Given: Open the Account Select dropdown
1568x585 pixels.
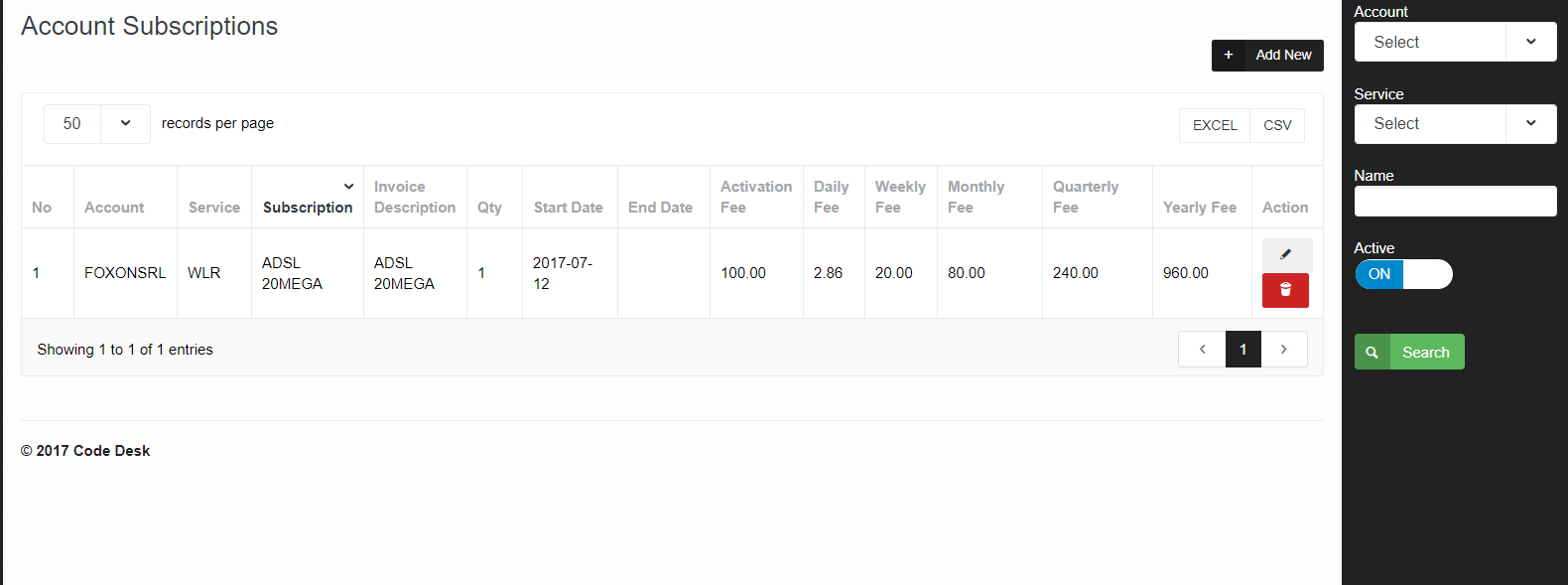Looking at the screenshot, I should (x=1455, y=43).
